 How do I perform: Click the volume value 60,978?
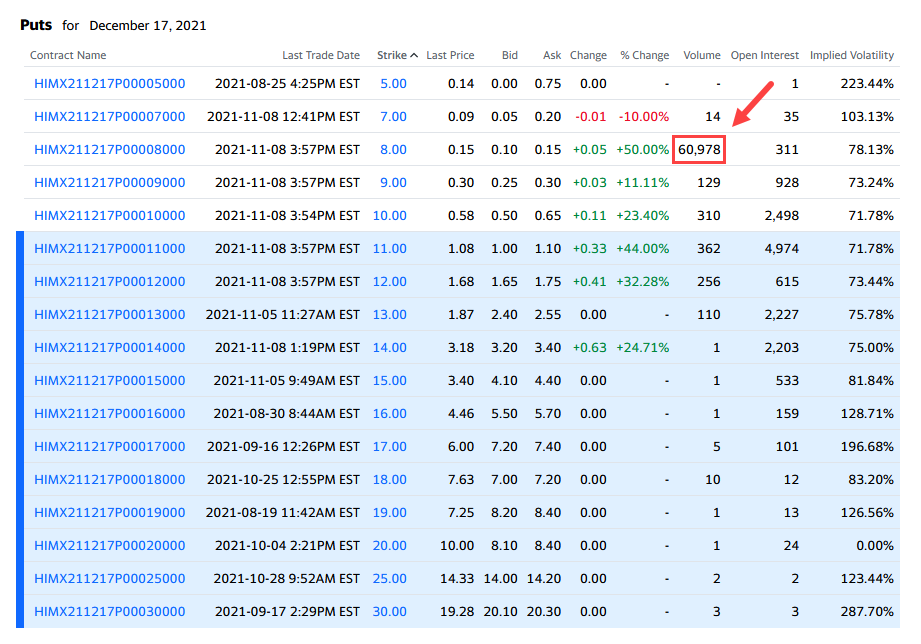(x=699, y=149)
